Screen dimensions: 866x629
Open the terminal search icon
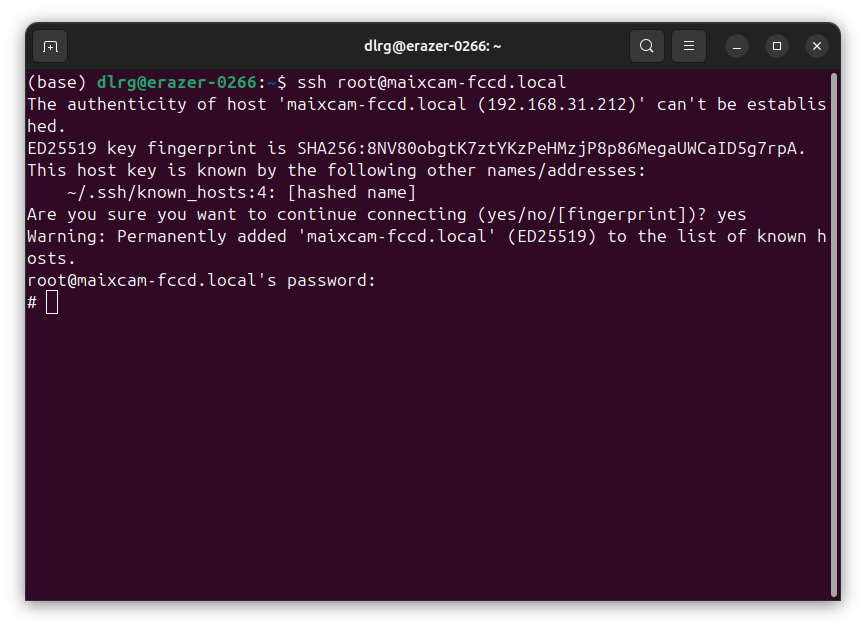pos(647,46)
